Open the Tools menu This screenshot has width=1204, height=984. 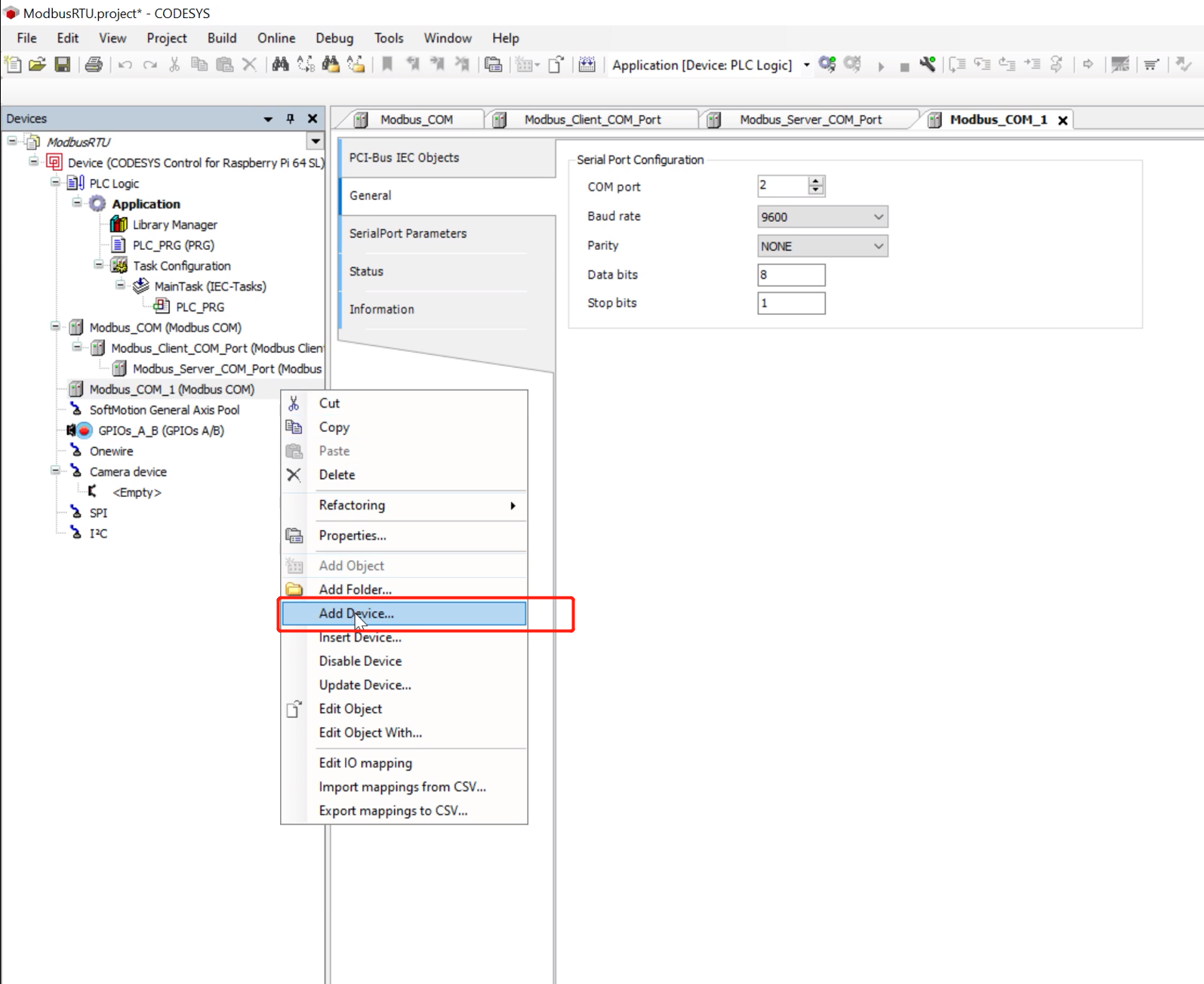pyautogui.click(x=389, y=38)
